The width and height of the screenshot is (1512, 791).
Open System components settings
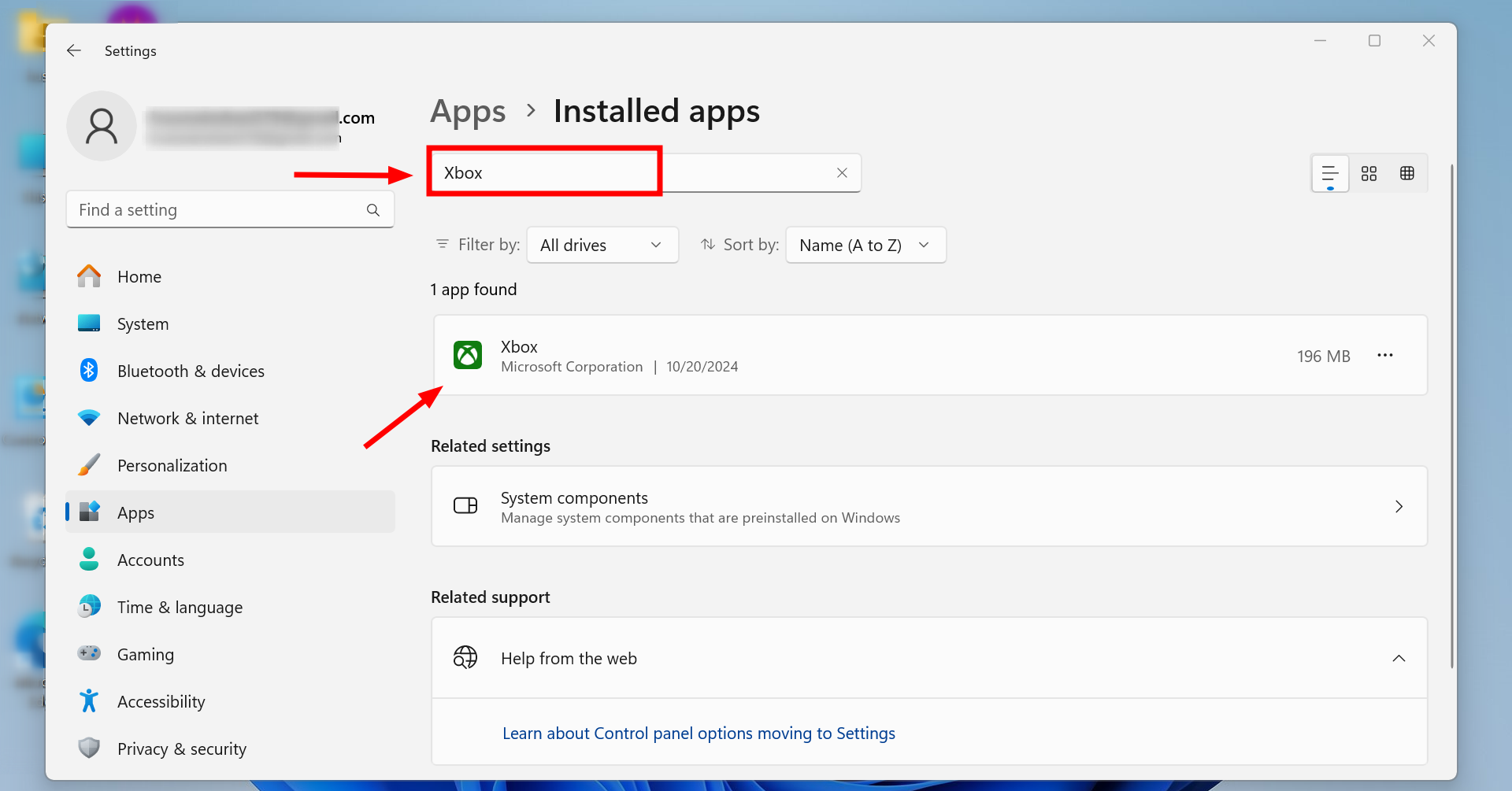(x=929, y=506)
